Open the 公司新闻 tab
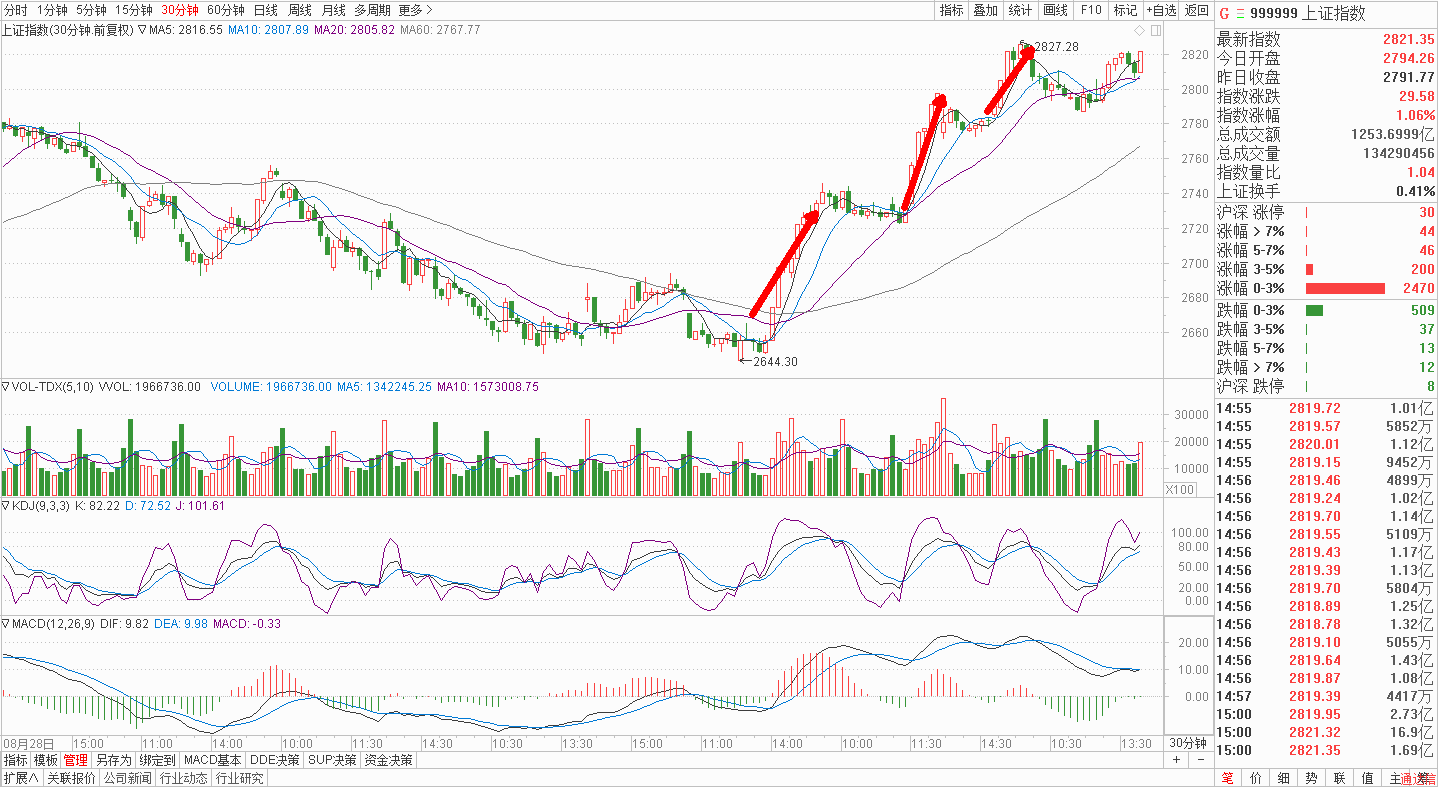This screenshot has width=1438, height=787. point(127,778)
